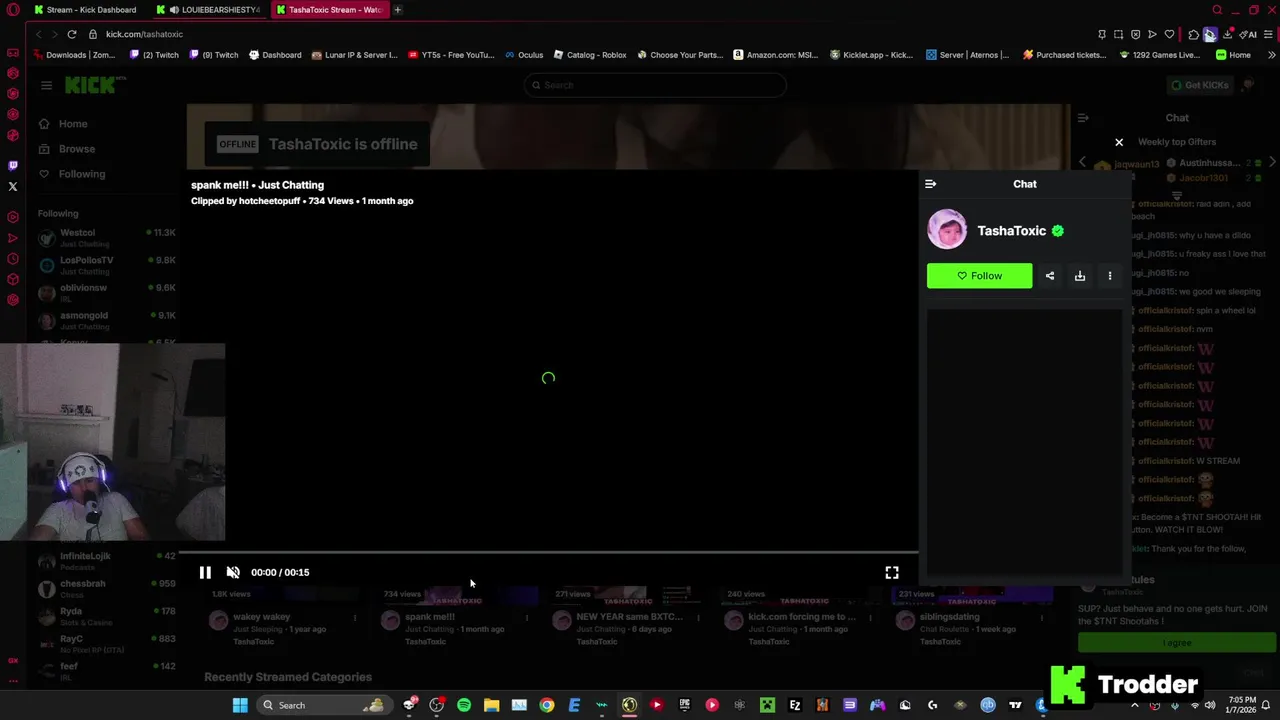Open Google Chrome from taskbar
1280x720 pixels.
point(546,705)
